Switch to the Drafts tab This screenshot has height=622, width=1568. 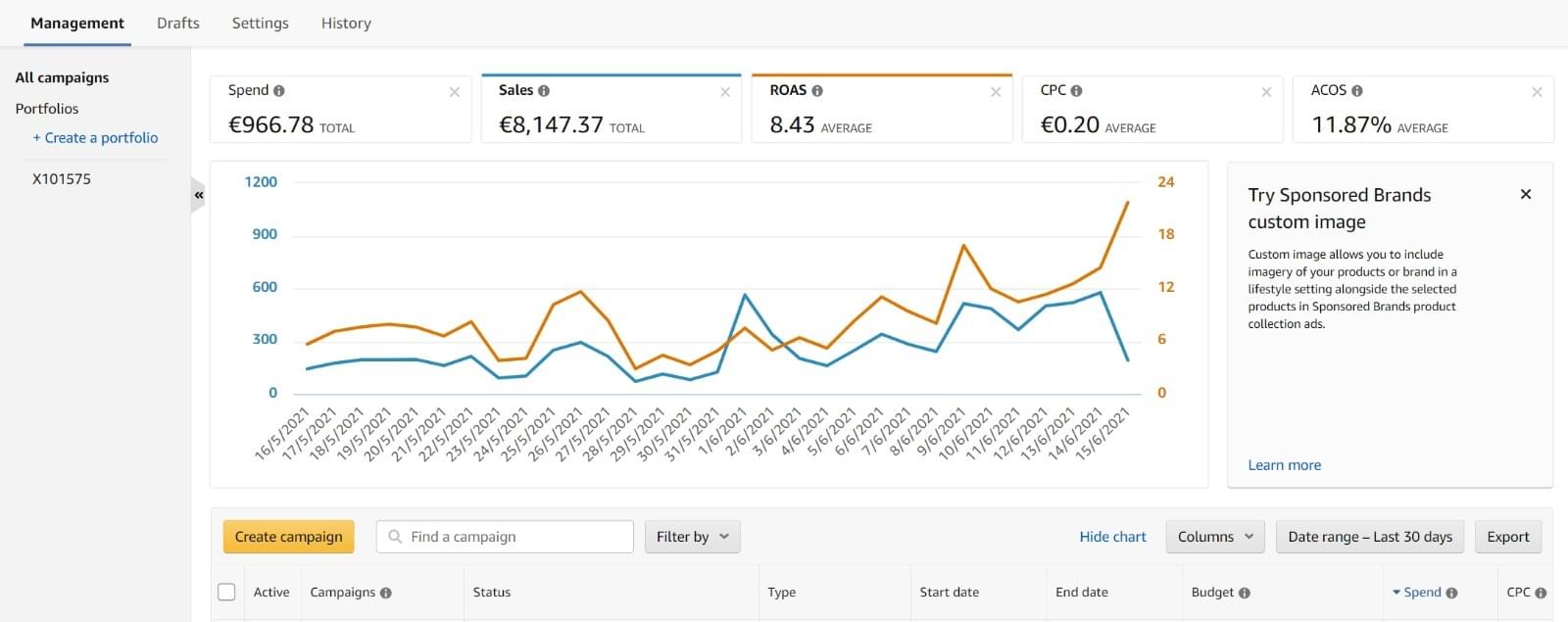click(x=177, y=24)
